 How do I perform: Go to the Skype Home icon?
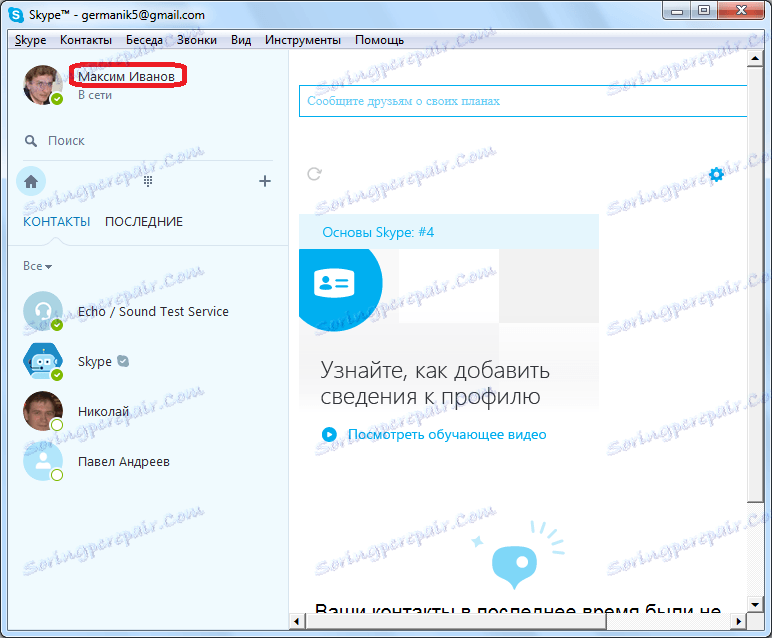point(31,181)
